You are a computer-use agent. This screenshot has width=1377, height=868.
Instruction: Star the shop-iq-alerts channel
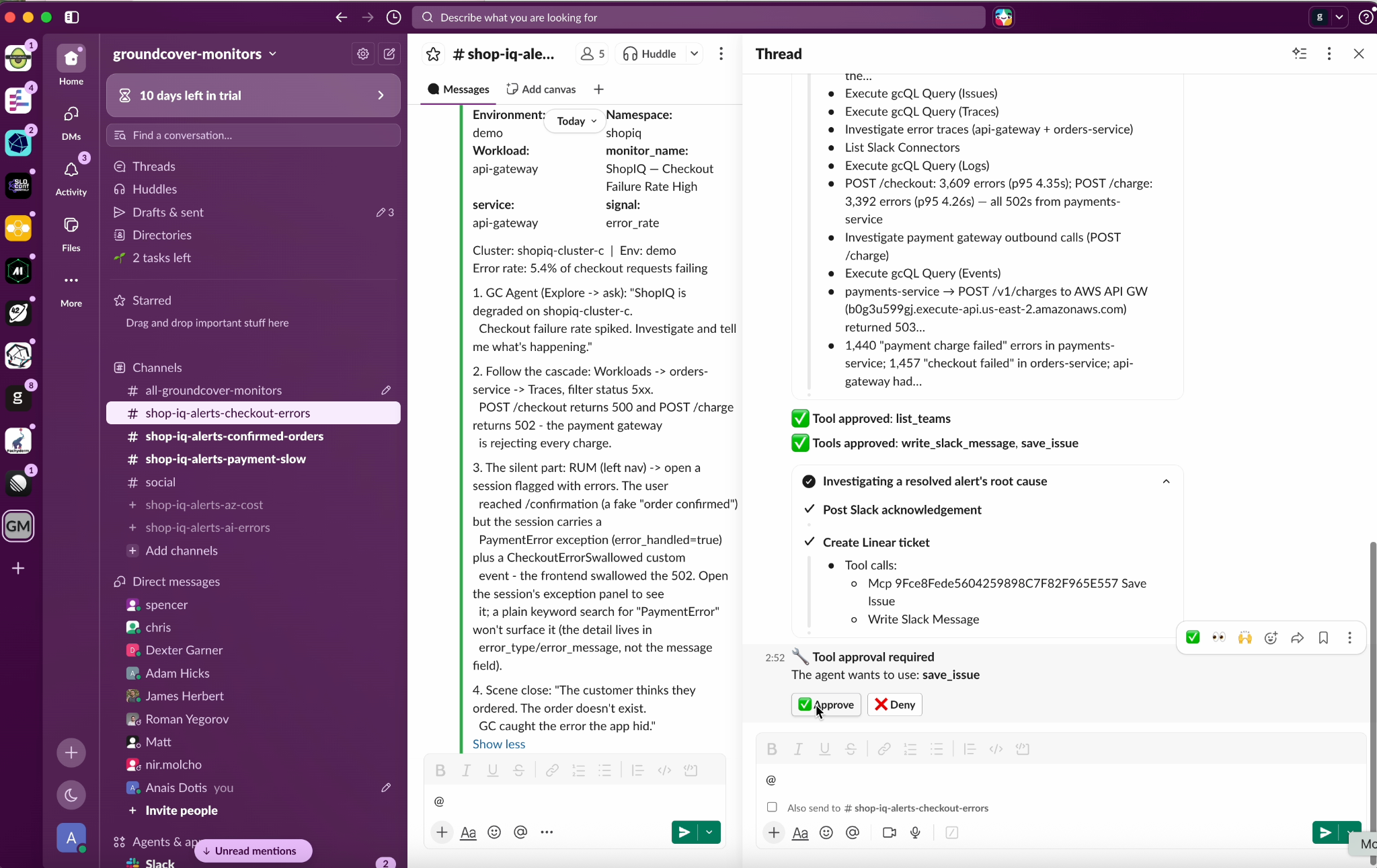pos(433,54)
